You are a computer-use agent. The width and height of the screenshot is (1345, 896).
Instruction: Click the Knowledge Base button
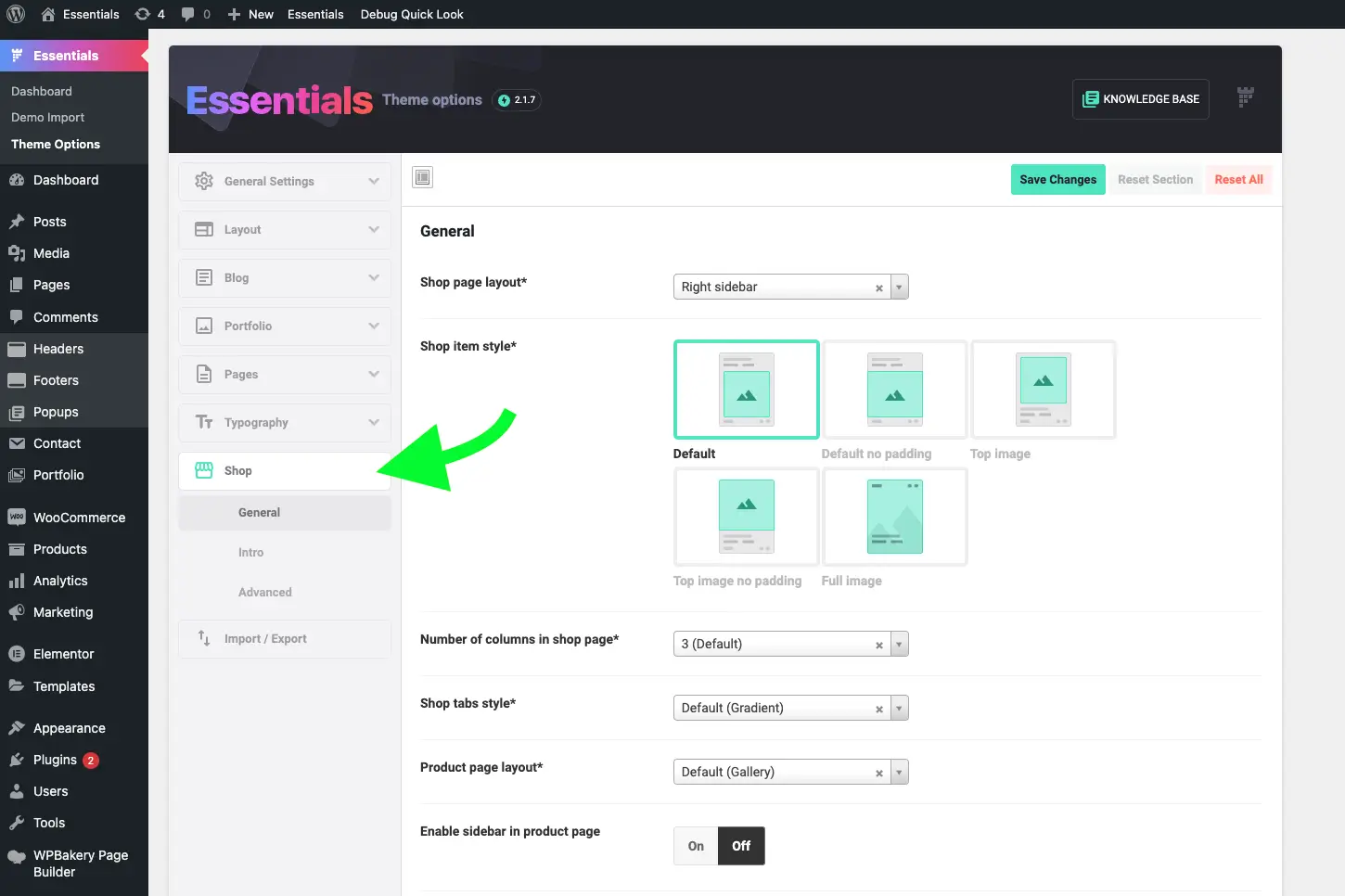pos(1141,99)
